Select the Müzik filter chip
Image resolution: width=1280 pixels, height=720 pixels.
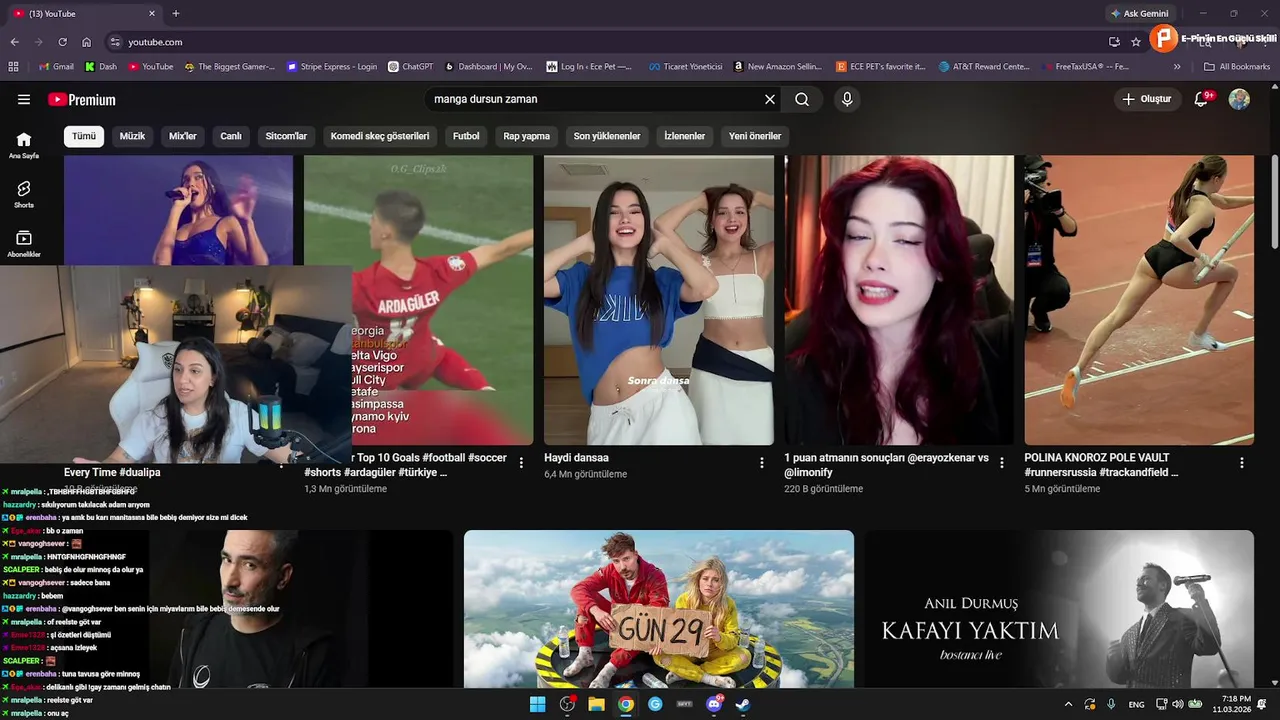tap(132, 136)
